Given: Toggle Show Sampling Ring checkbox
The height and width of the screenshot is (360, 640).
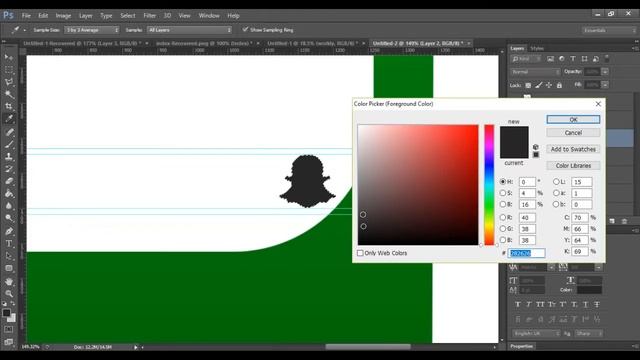Looking at the screenshot, I should (245, 29).
